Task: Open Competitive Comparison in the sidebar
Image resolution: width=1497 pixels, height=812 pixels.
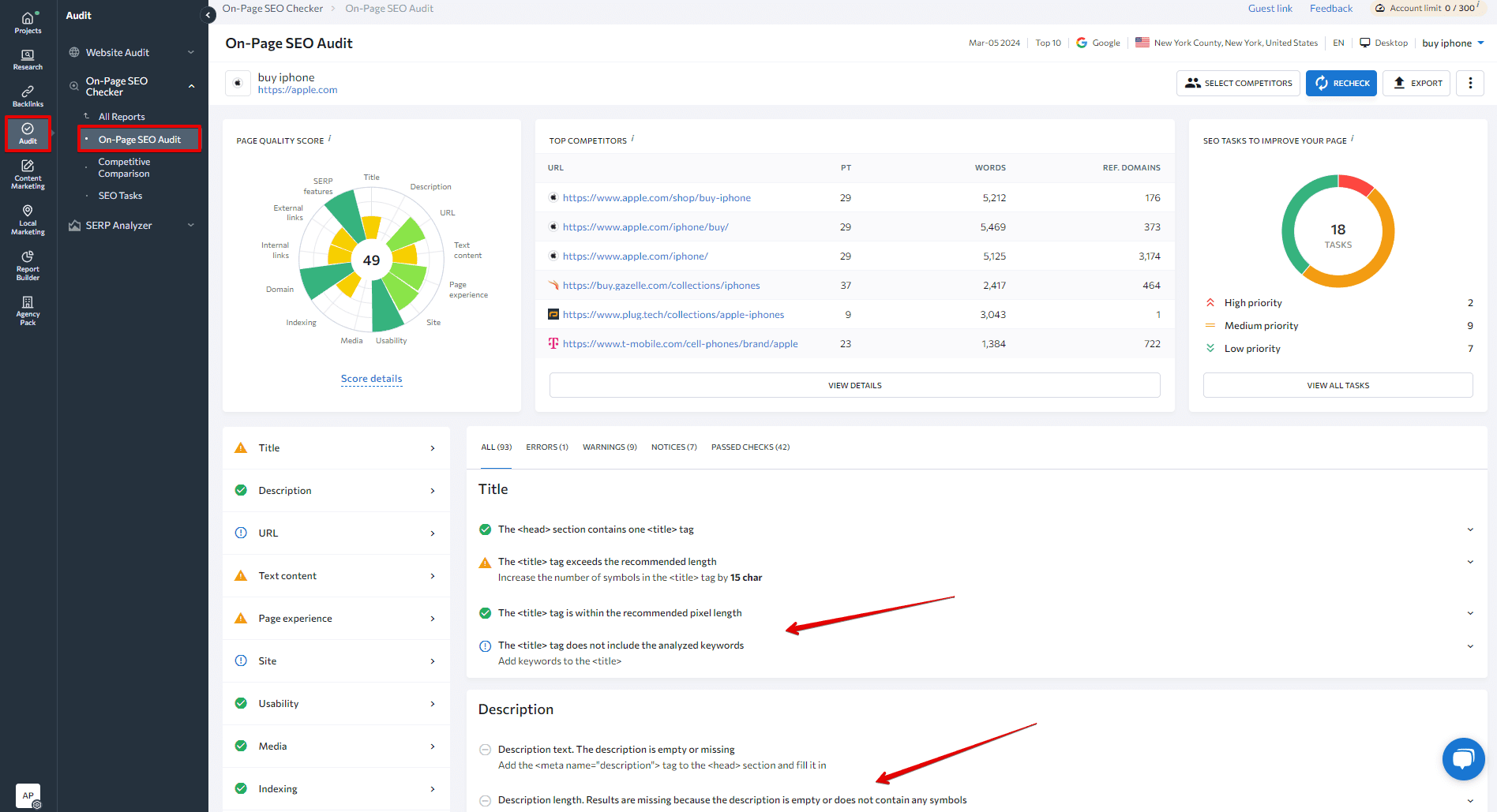Action: 124,167
